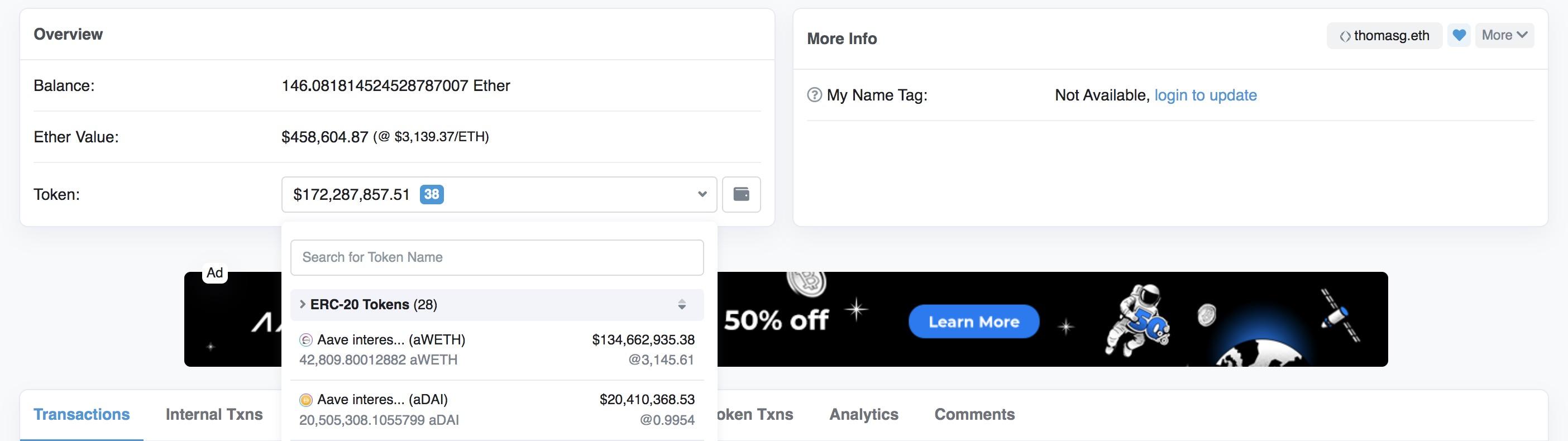Click the 38 token count badge
This screenshot has width=1568, height=441.
click(432, 195)
